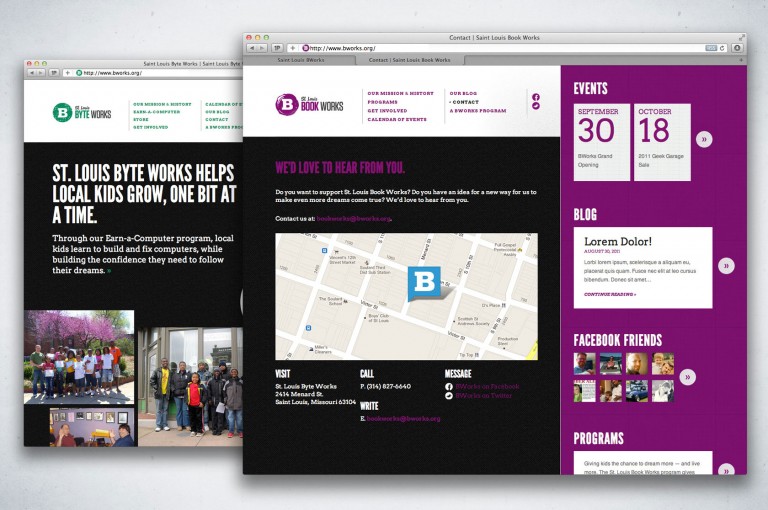Image resolution: width=768 pixels, height=510 pixels.
Task: Open the photo of people in the purple-walled room
Action: coord(92,428)
